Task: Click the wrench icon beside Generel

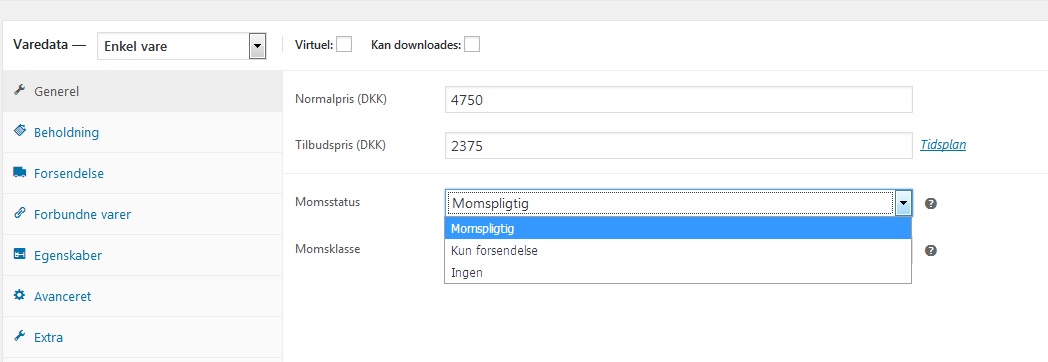Action: click(x=19, y=90)
